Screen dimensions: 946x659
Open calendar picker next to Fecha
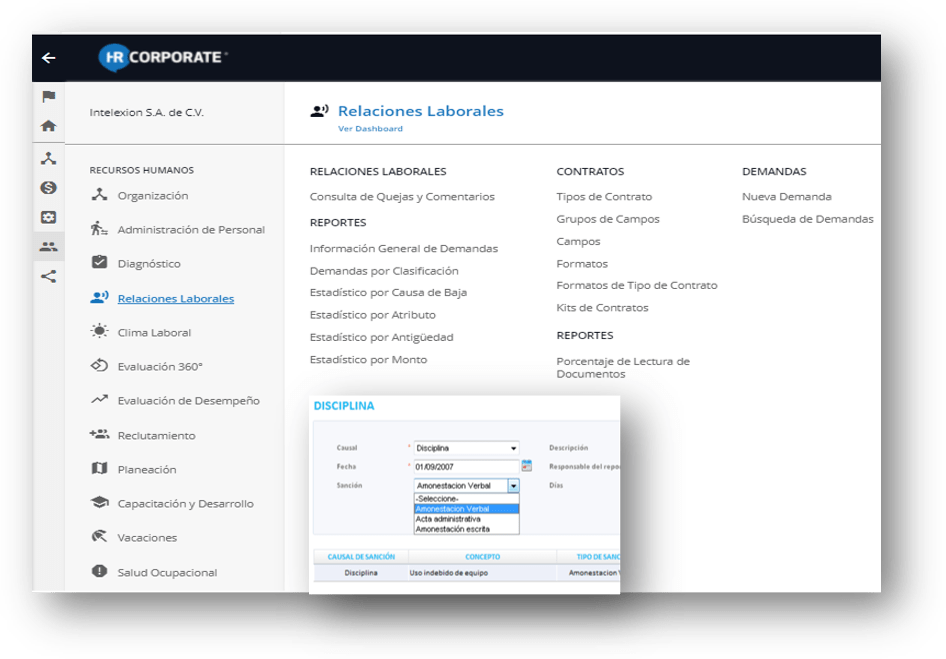[527, 466]
